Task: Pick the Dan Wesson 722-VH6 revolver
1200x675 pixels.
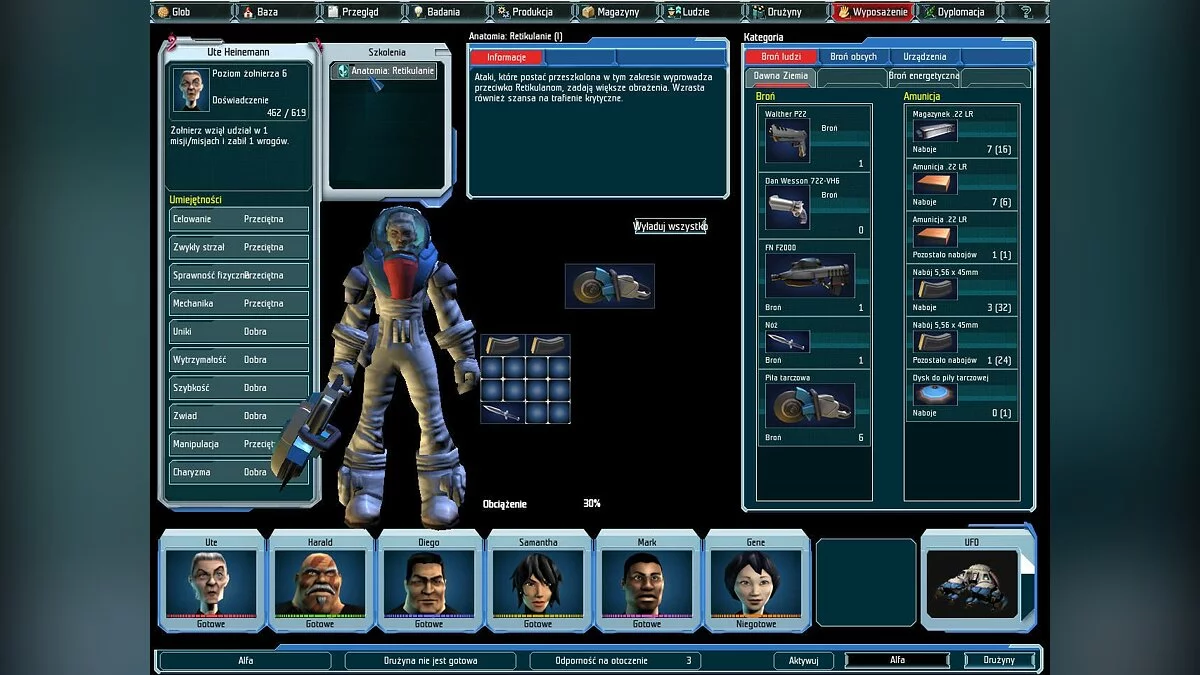Action: (x=787, y=208)
